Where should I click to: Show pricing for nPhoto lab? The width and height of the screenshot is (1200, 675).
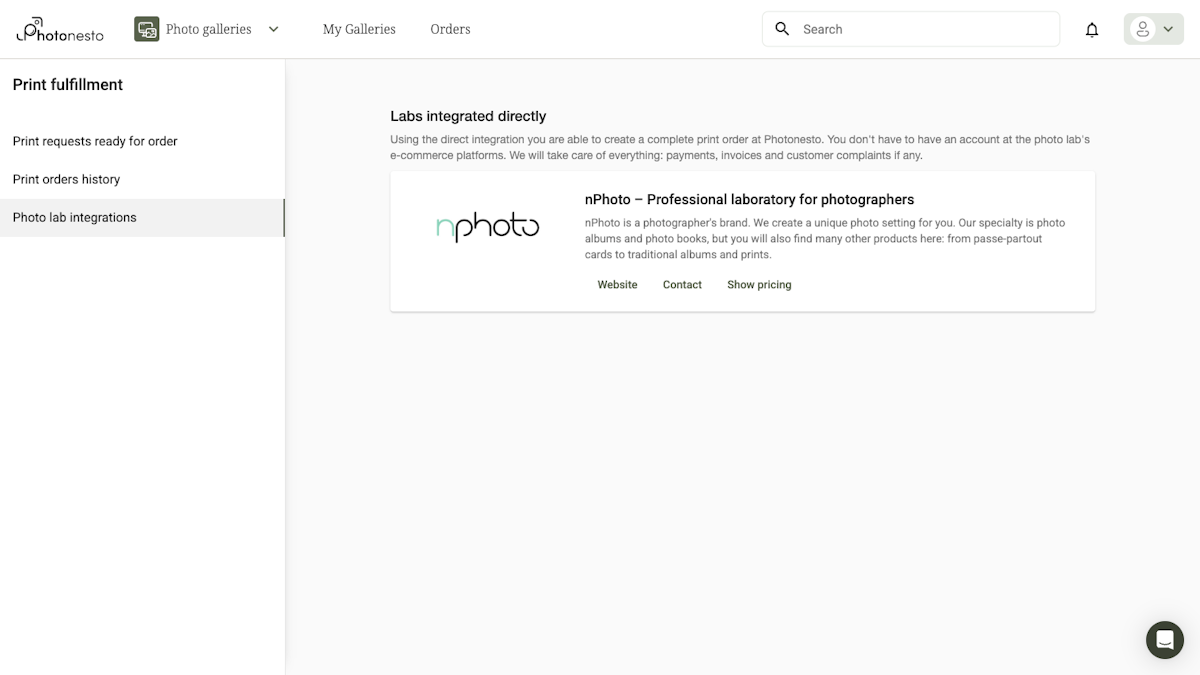(x=759, y=284)
